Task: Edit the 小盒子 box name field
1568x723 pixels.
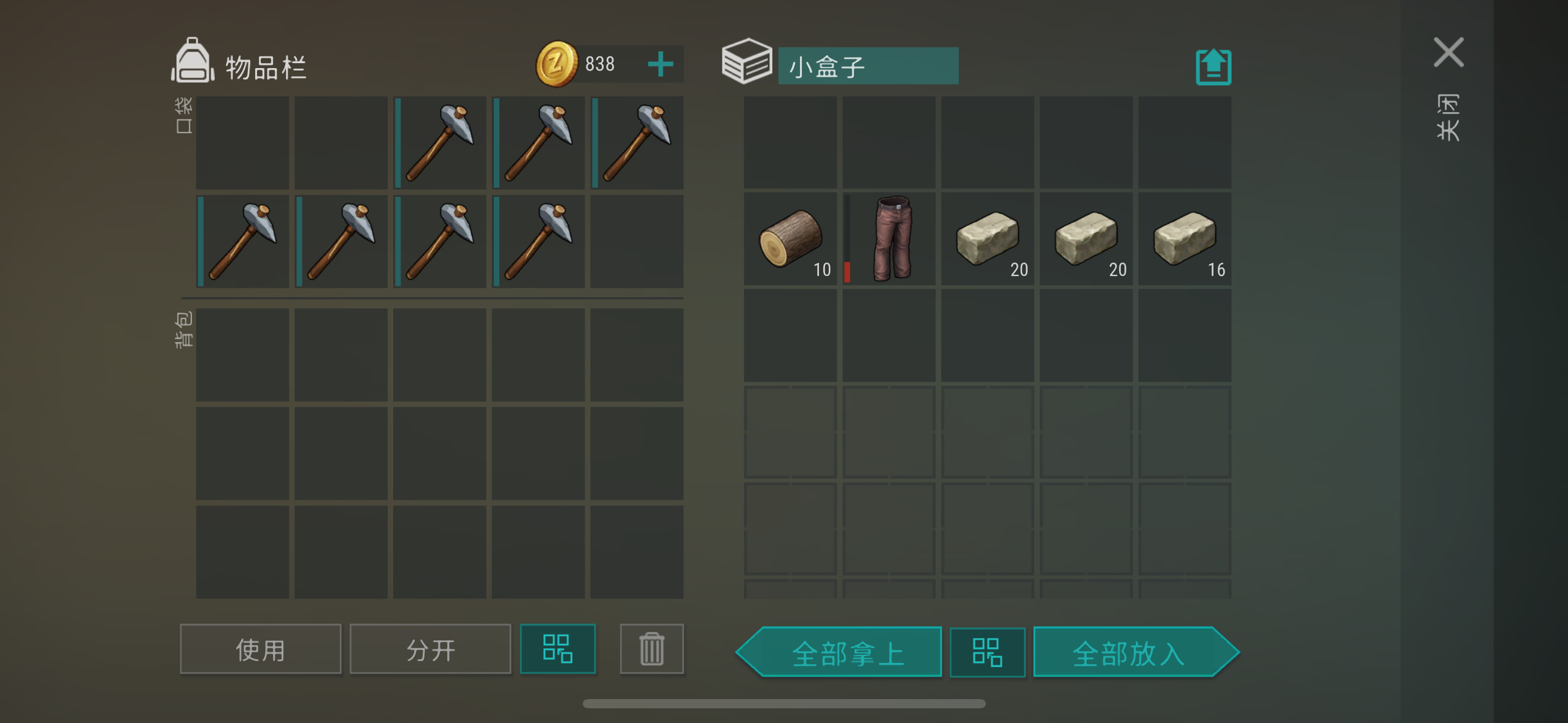Action: click(x=868, y=66)
